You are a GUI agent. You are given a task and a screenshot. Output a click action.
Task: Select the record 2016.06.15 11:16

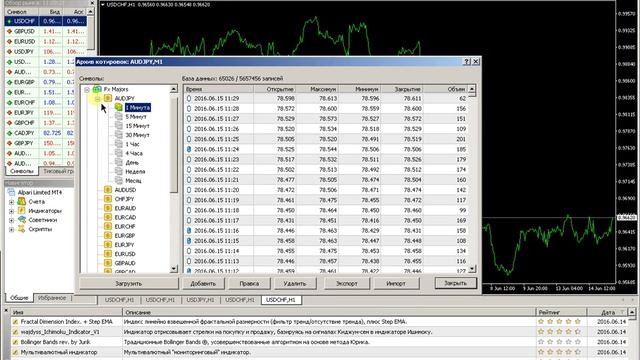[x=326, y=231]
